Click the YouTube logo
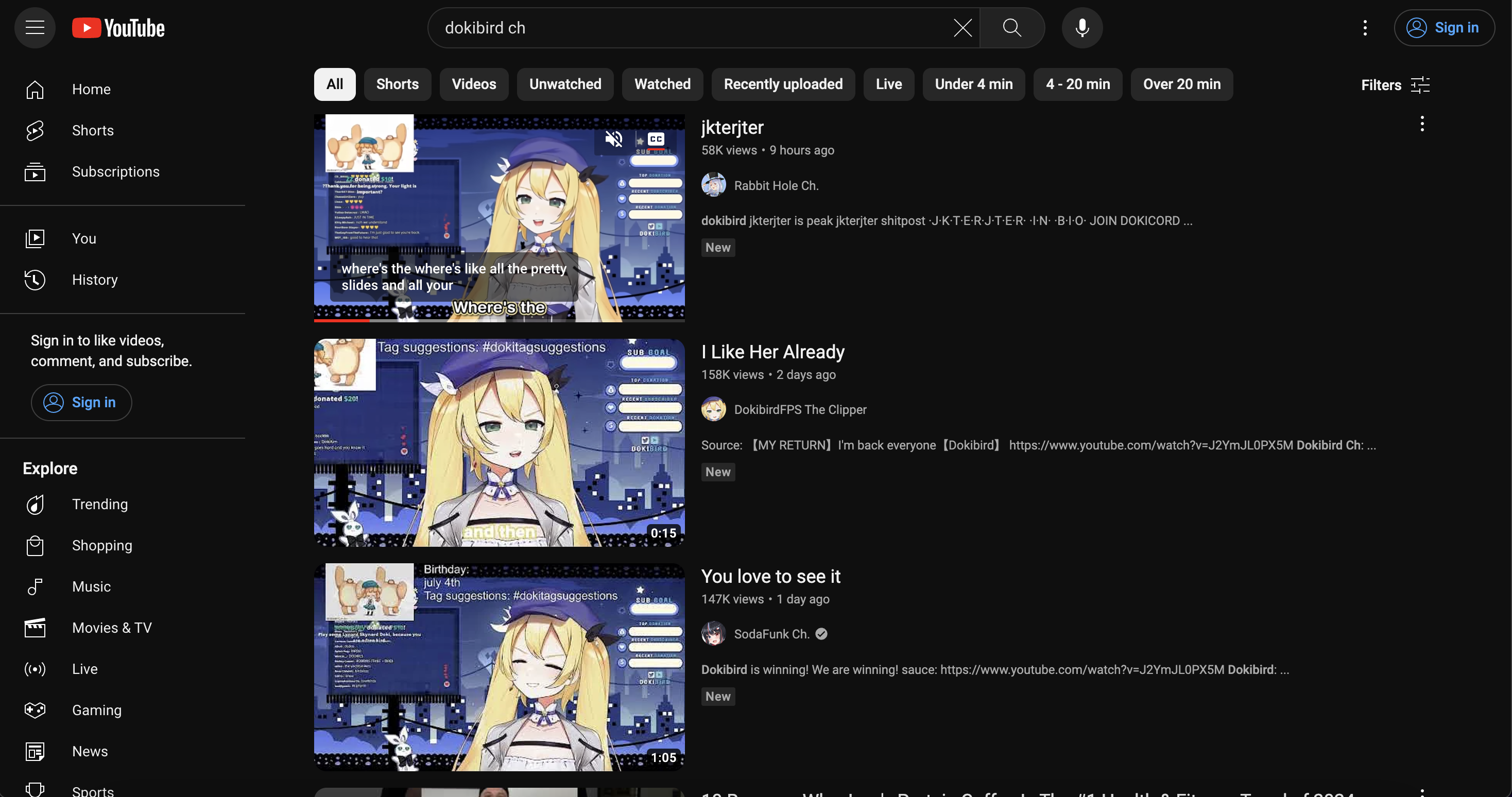Image resolution: width=1512 pixels, height=797 pixels. pyautogui.click(x=118, y=28)
